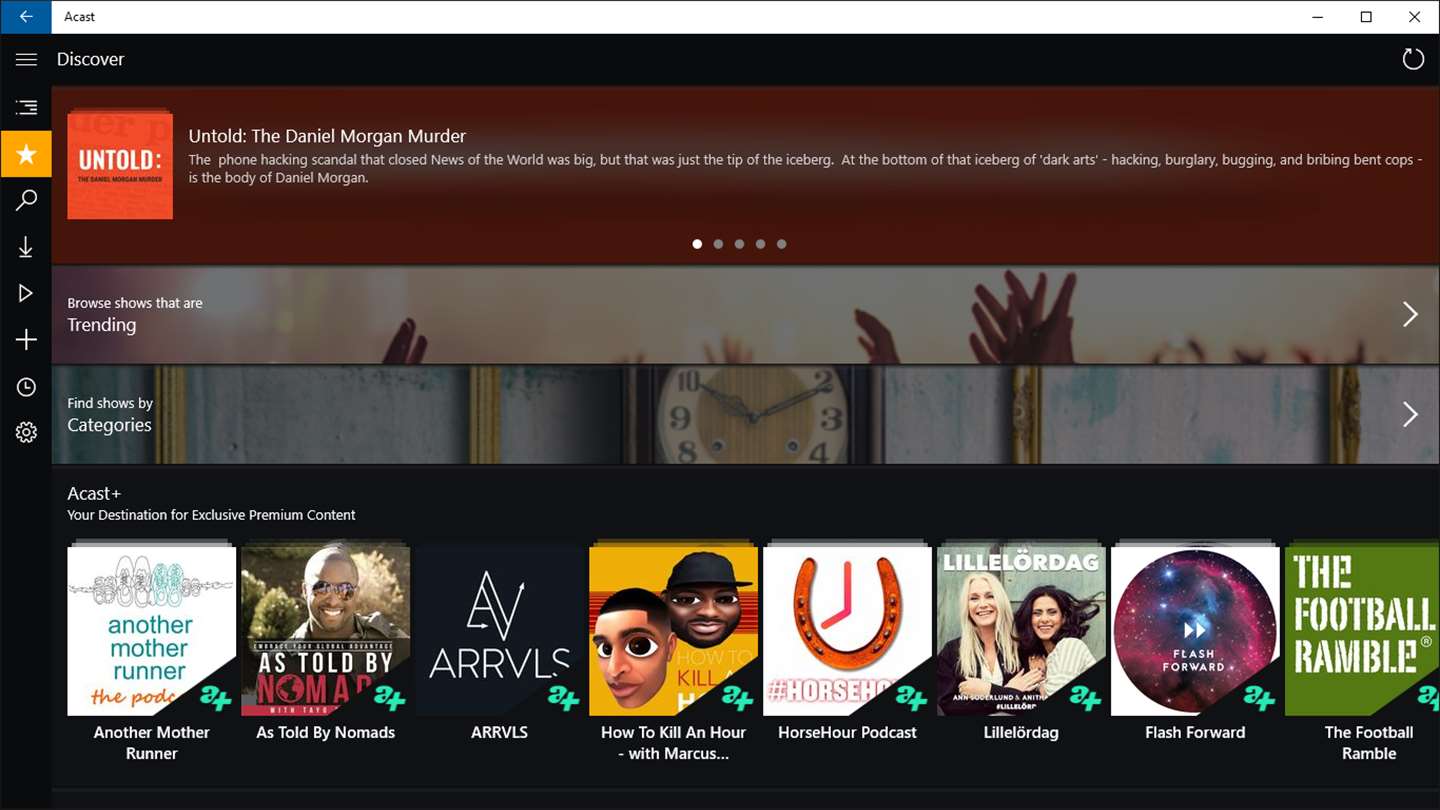Open Untold: The Daniel Morgan Murder title
1440x810 pixels.
327,136
